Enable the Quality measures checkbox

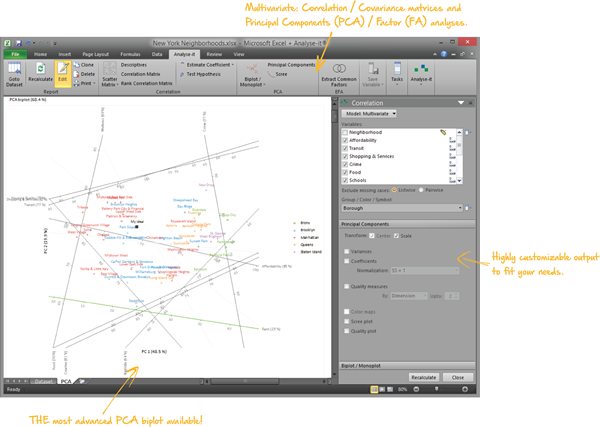point(347,286)
